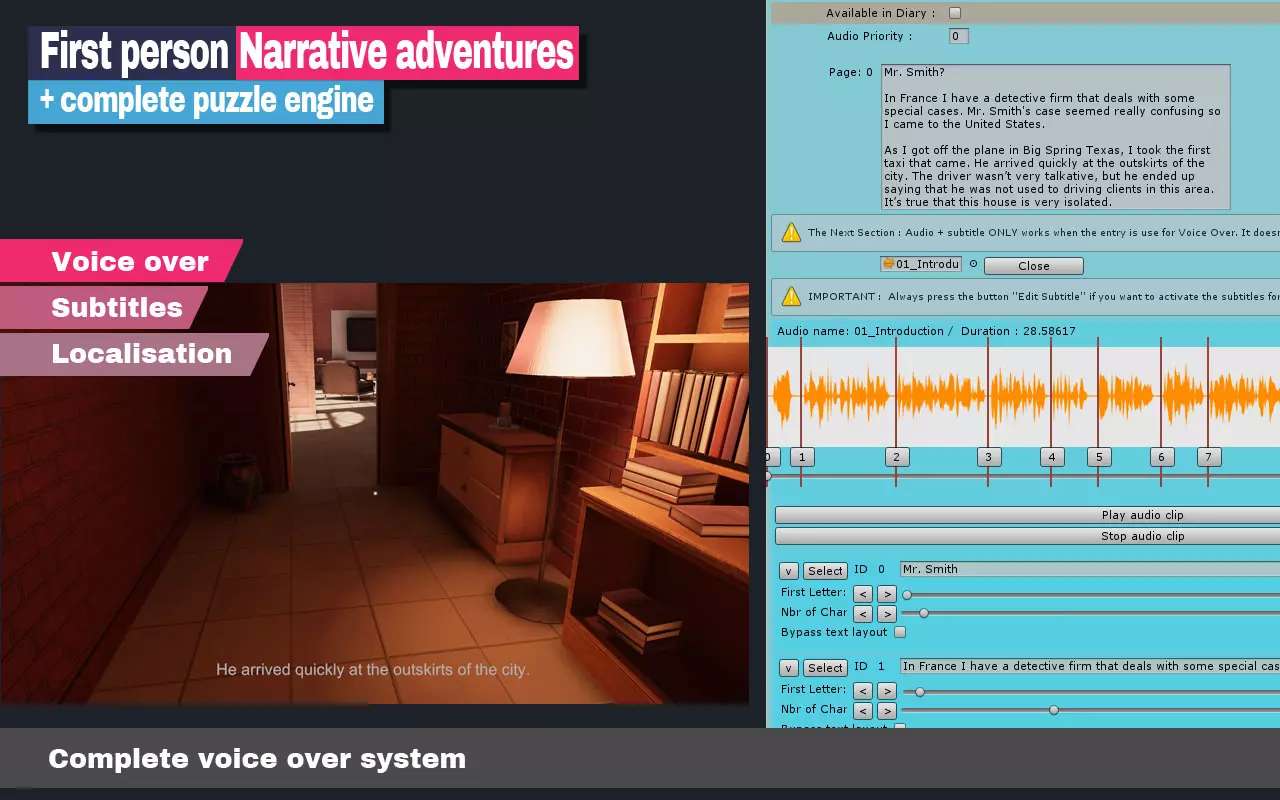This screenshot has height=800, width=1280.
Task: Click Nbr of Char slider handle for ID 0
Action: pos(924,613)
